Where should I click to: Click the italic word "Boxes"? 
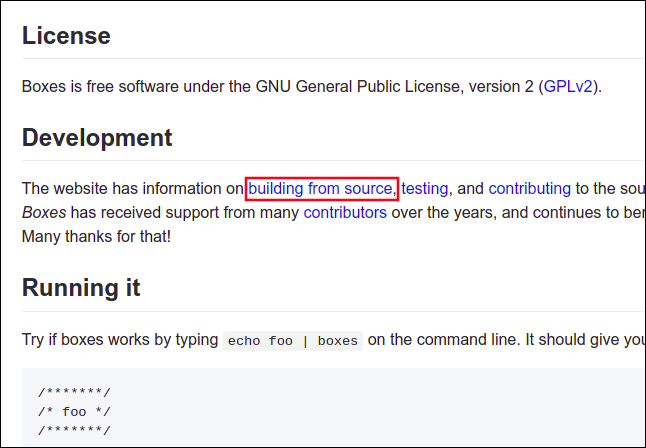coord(44,213)
